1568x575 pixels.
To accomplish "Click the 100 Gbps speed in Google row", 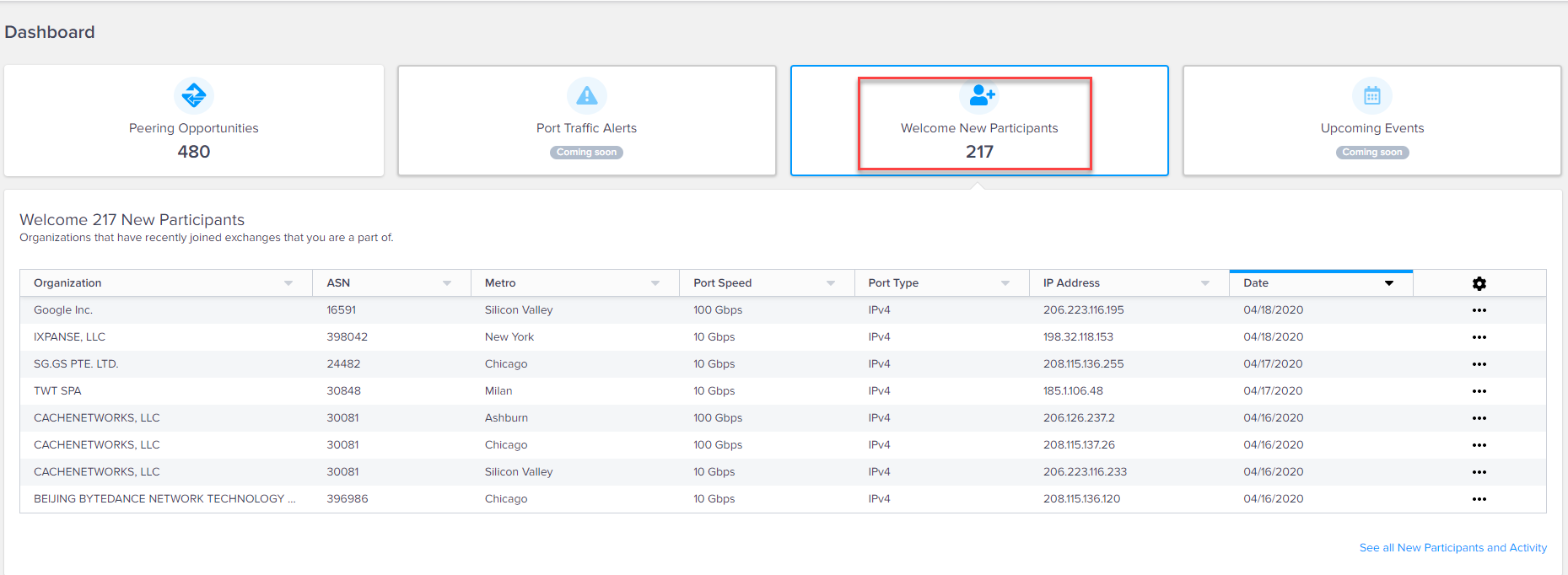I will [718, 310].
